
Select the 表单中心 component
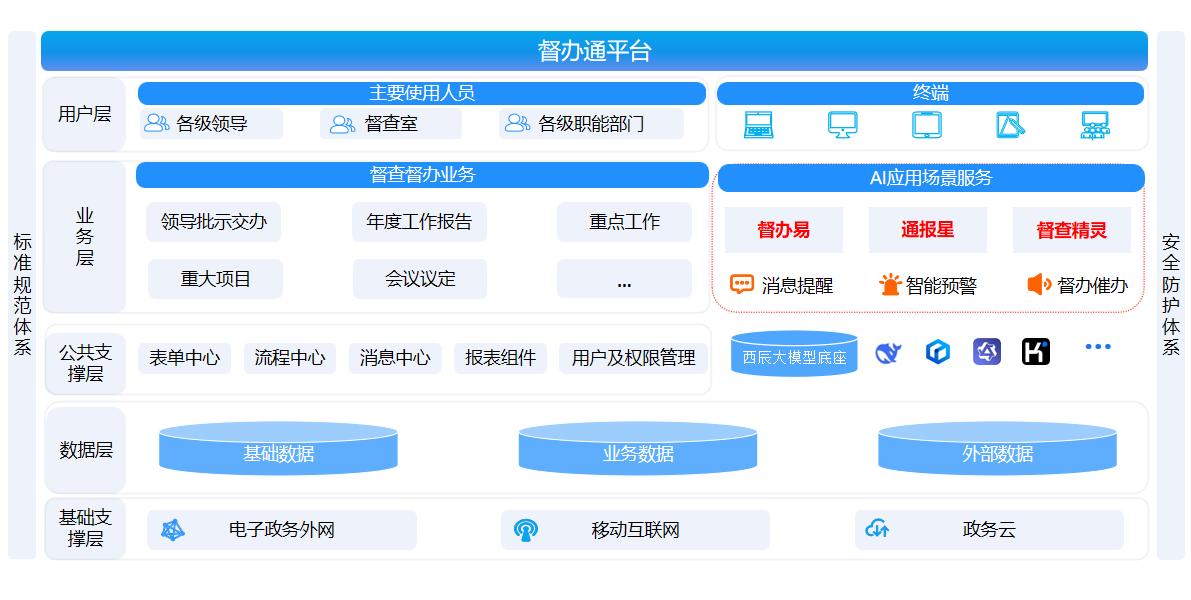pos(185,358)
